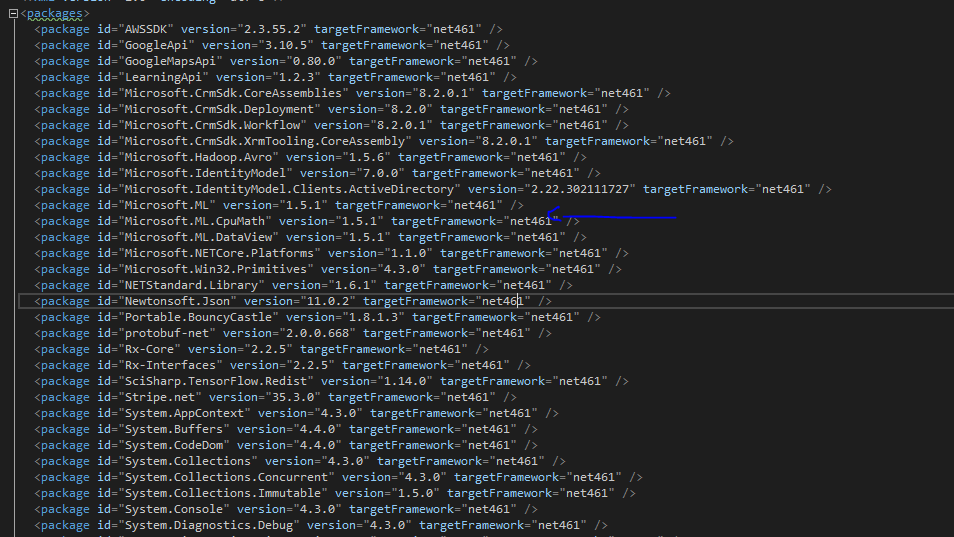Click Microsoft.ML.DataView package id
Image resolution: width=954 pixels, height=537 pixels.
[x=198, y=237]
